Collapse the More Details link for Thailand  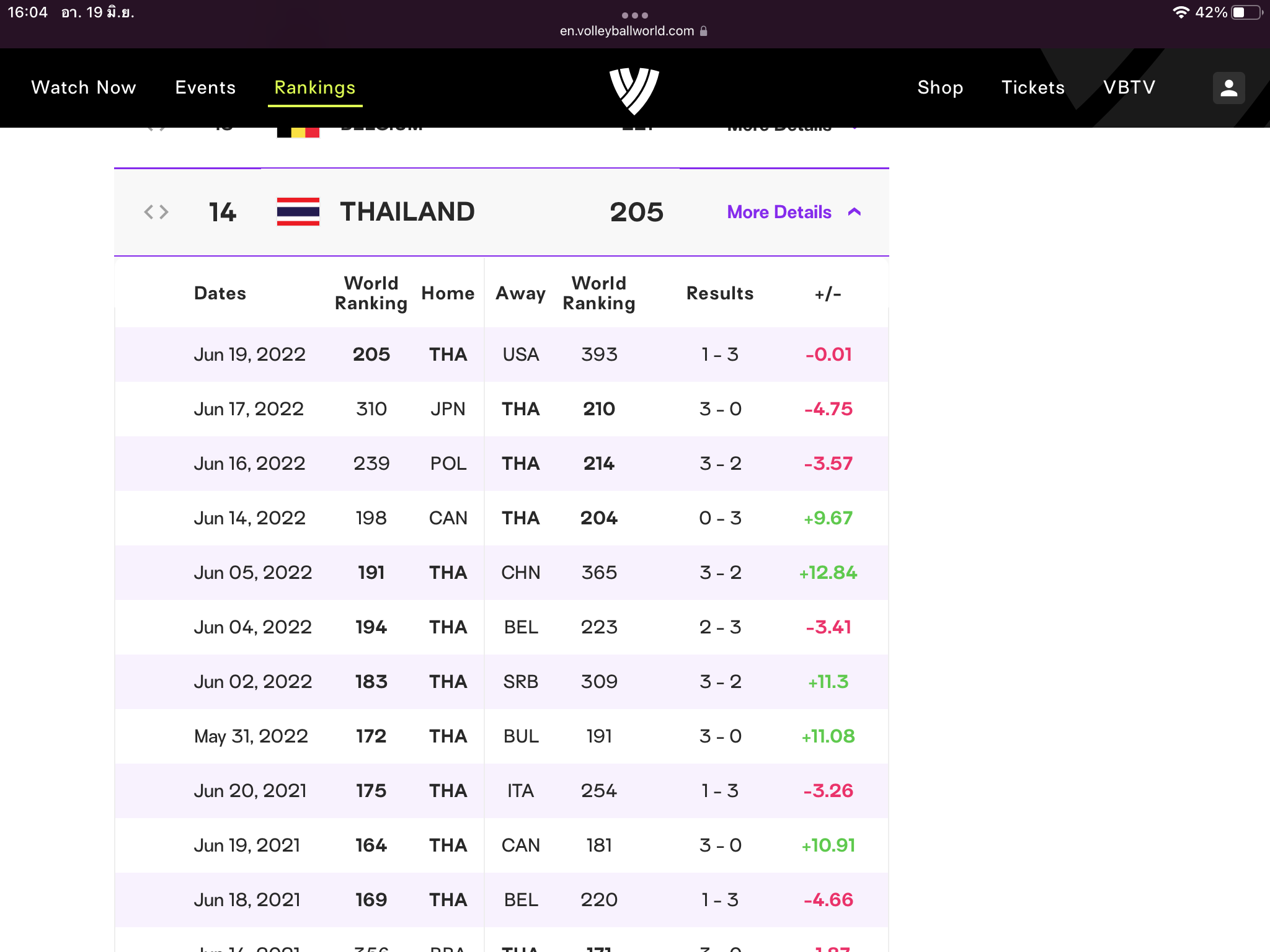[779, 212]
